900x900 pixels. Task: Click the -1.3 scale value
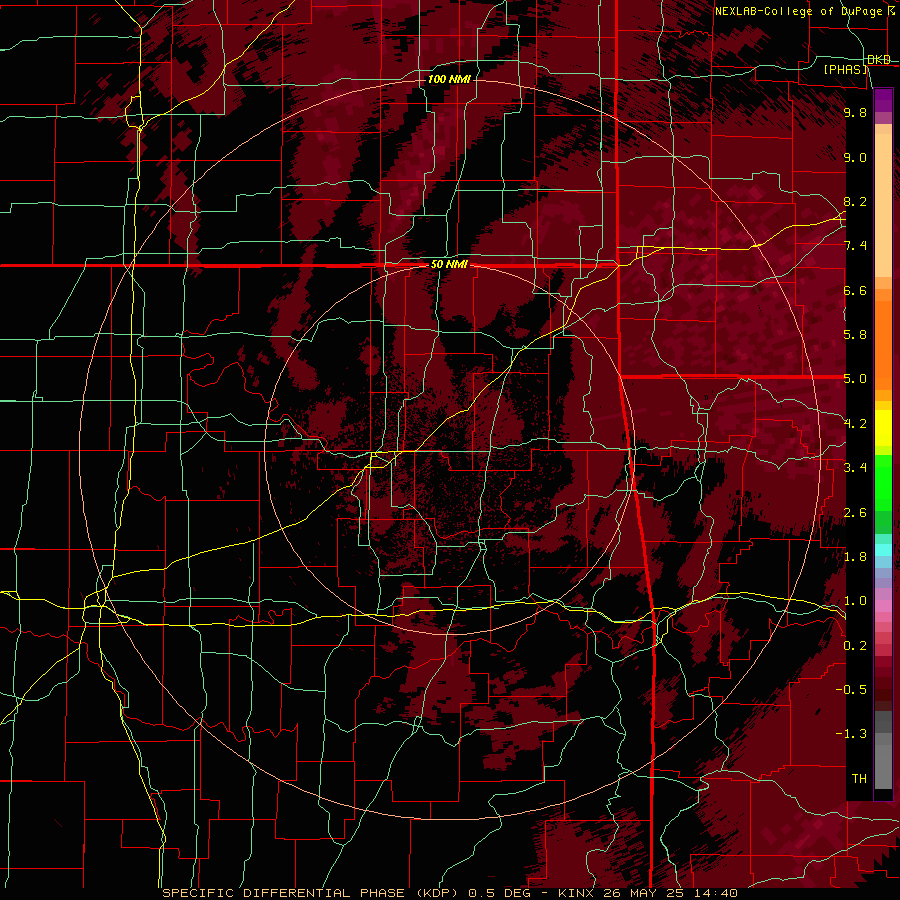851,734
